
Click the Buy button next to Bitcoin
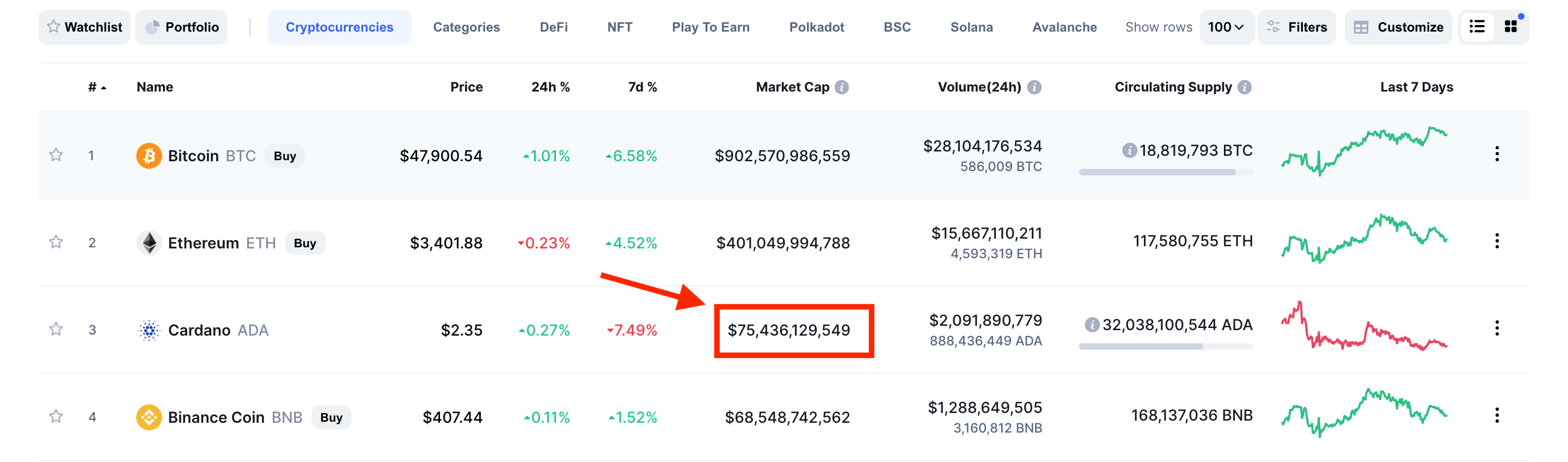pos(284,156)
